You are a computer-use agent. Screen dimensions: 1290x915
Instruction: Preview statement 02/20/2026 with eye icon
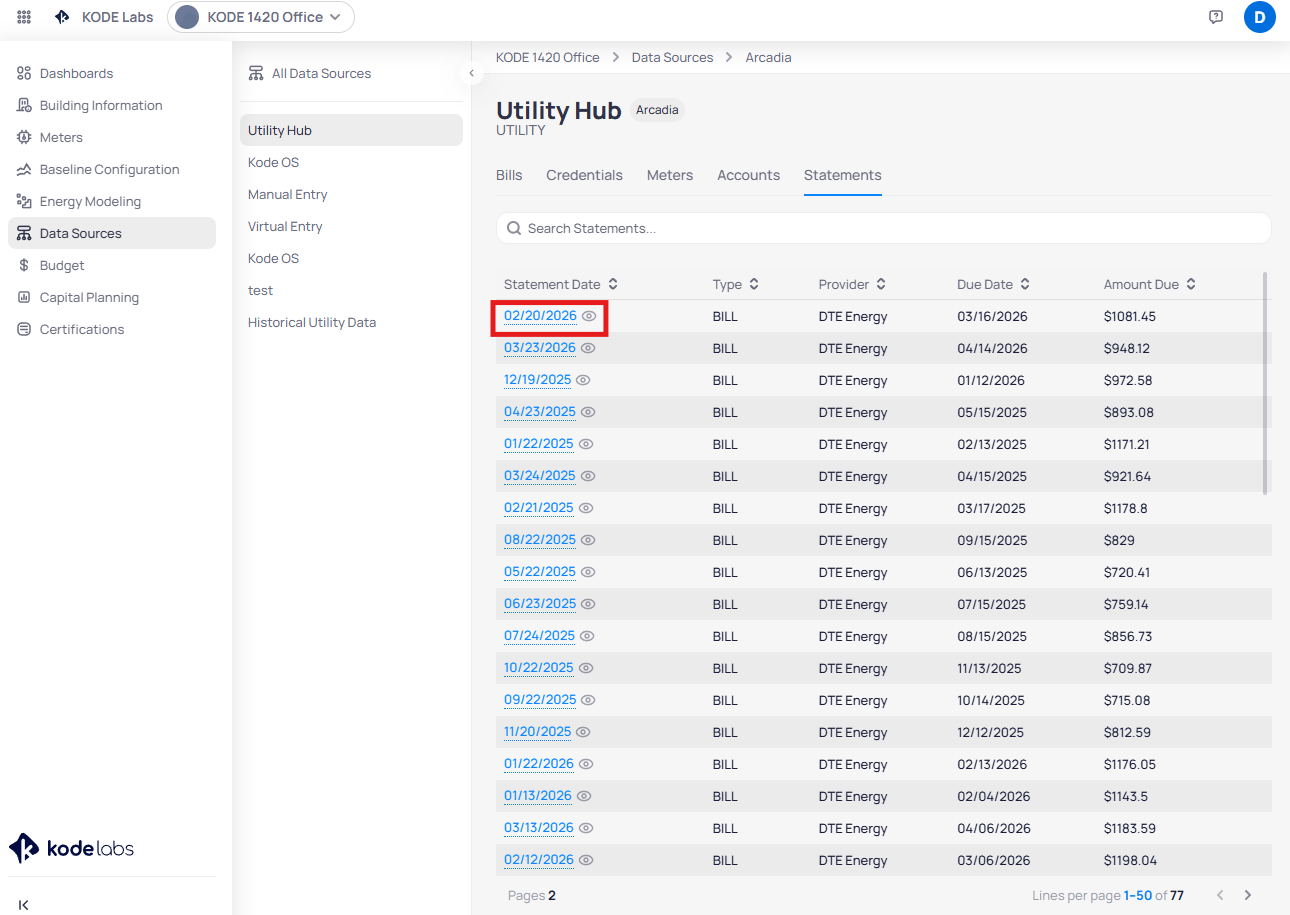click(589, 316)
